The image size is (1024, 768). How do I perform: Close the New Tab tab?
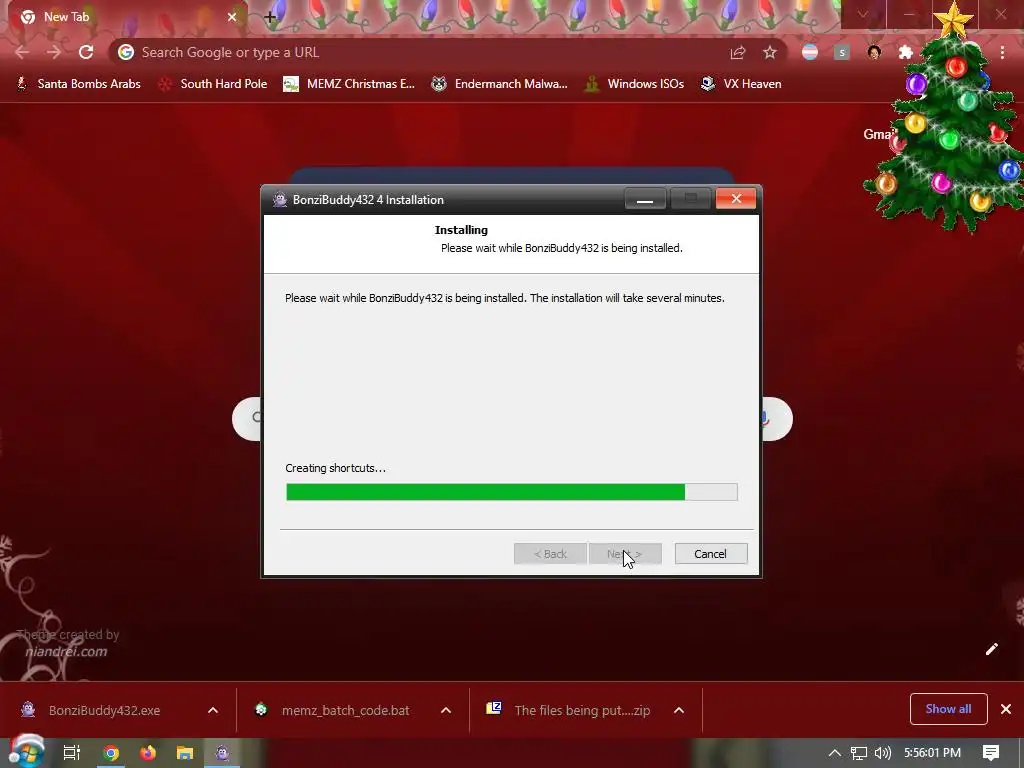click(232, 17)
